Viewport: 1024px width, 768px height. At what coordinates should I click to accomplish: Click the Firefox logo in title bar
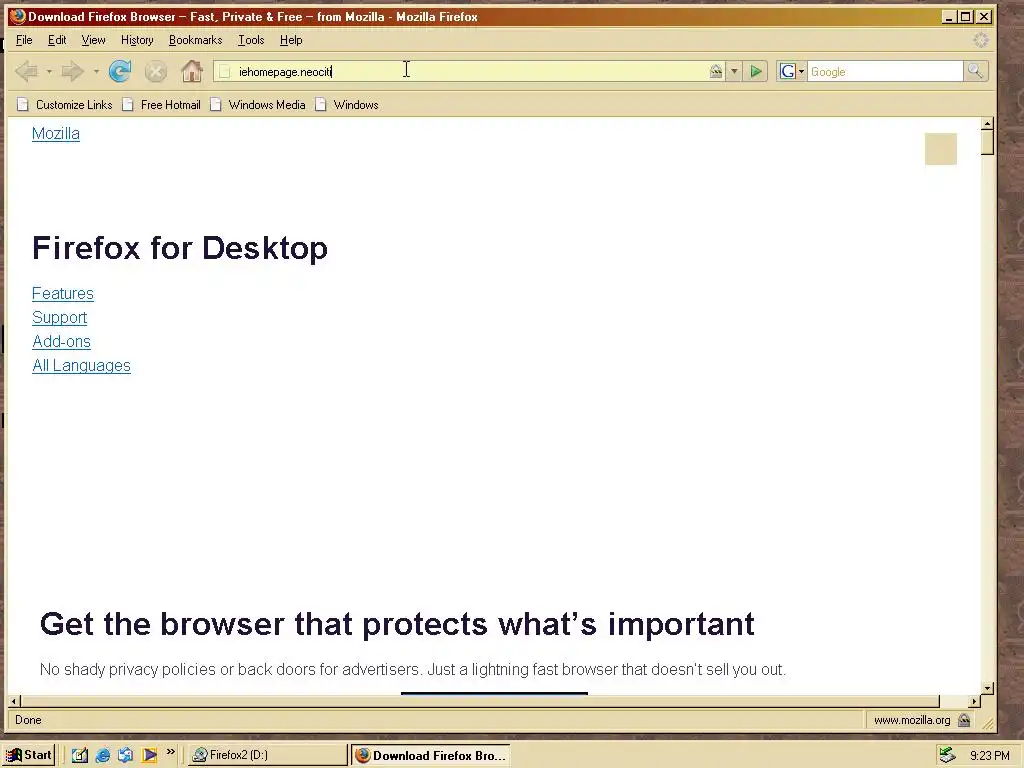tap(17, 16)
